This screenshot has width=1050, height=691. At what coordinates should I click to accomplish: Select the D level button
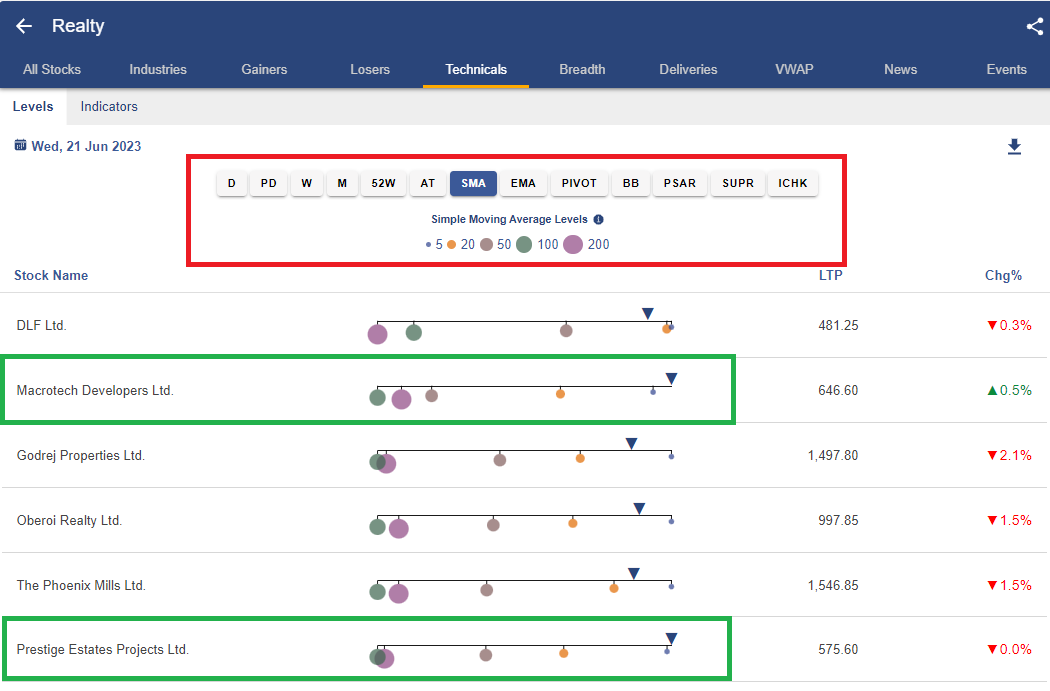point(232,183)
